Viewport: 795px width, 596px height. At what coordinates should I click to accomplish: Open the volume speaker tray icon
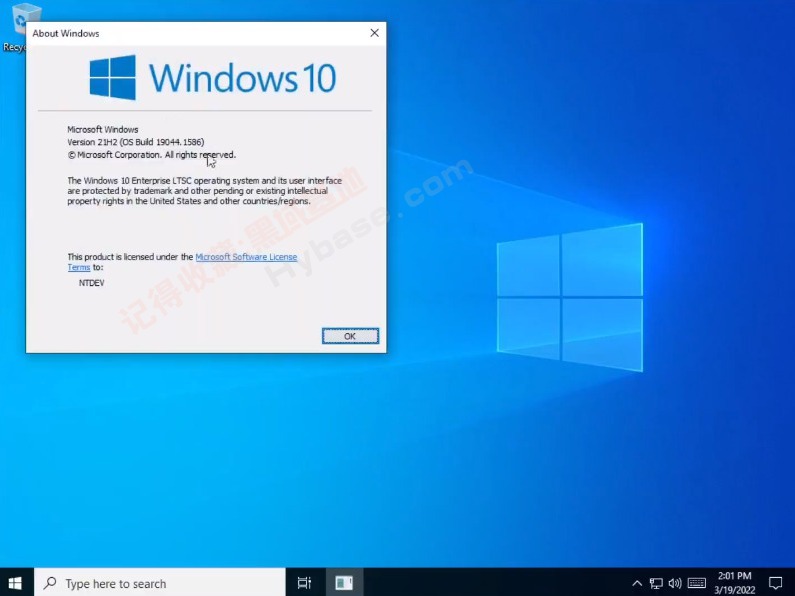(675, 583)
